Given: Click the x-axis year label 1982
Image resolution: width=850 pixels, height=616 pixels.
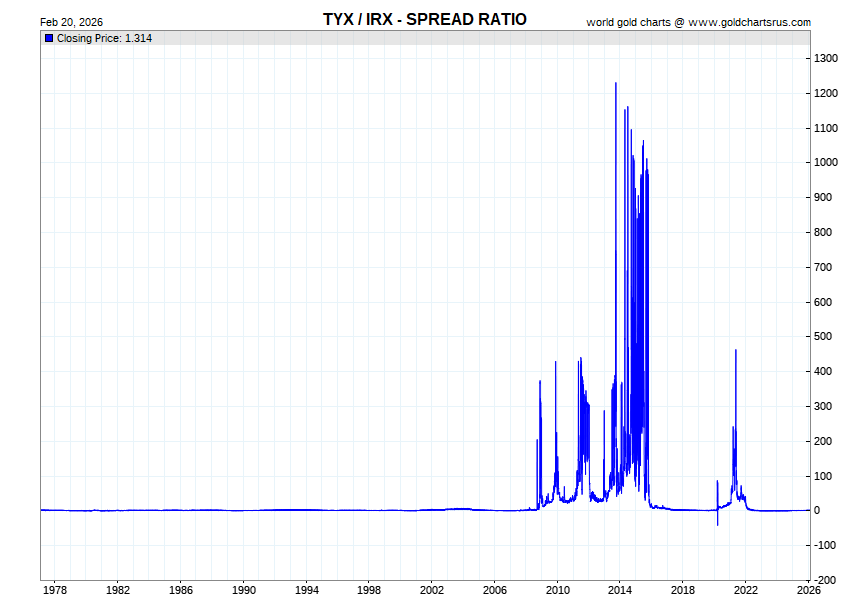Looking at the screenshot, I should (x=118, y=590).
